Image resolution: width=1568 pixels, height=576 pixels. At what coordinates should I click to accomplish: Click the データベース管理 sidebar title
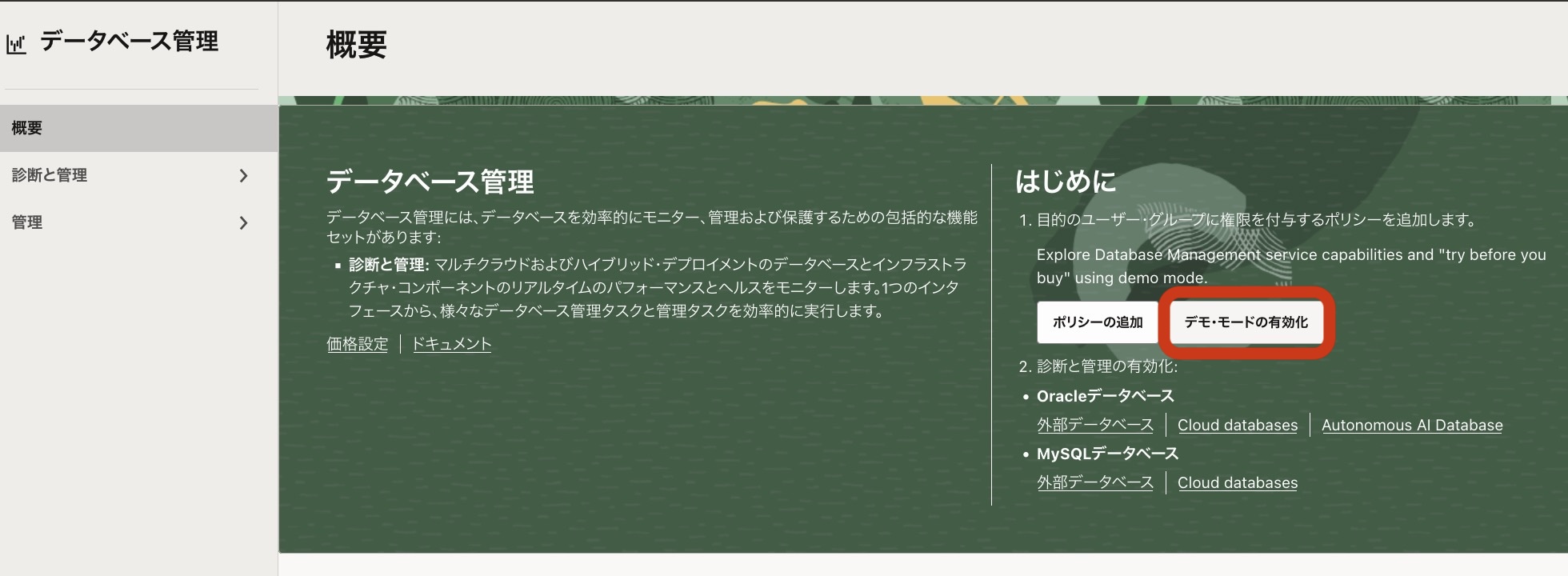129,42
